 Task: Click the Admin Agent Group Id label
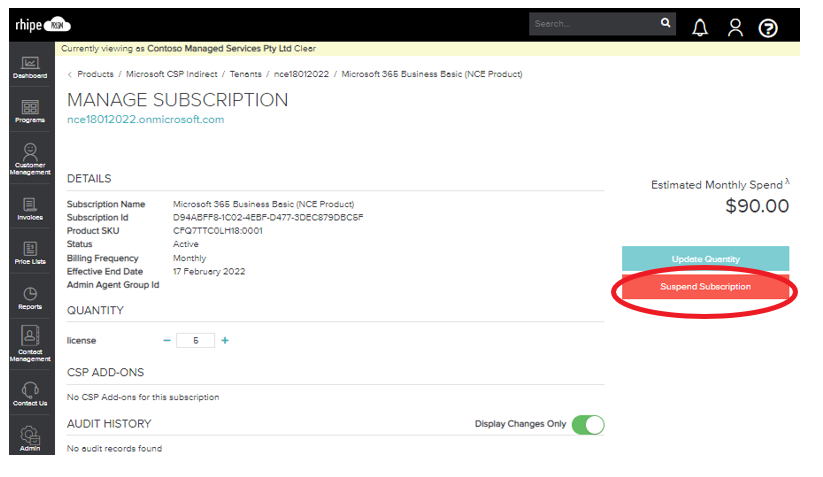pyautogui.click(x=113, y=285)
